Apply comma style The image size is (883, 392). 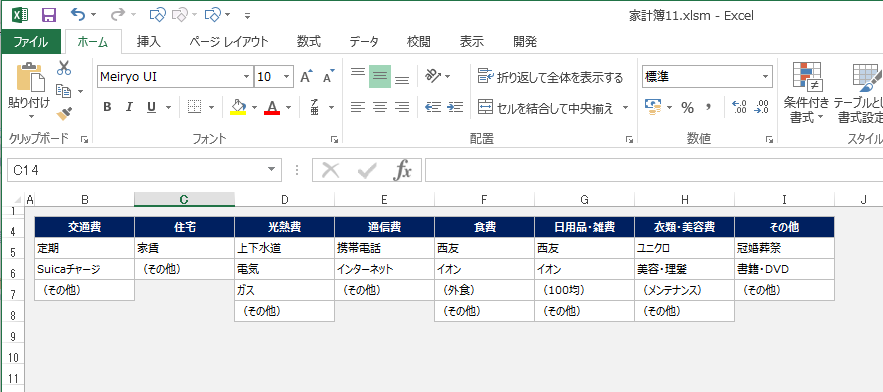click(x=709, y=106)
